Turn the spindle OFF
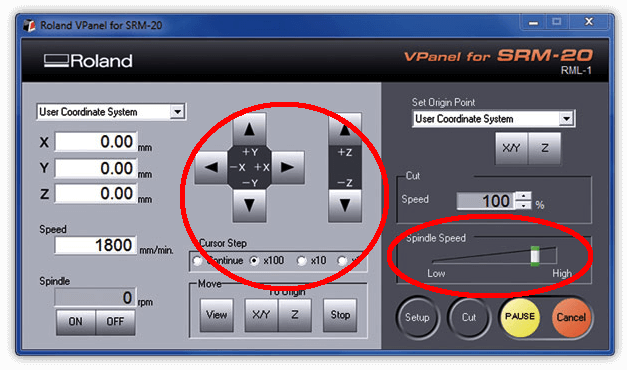 pyautogui.click(x=115, y=322)
